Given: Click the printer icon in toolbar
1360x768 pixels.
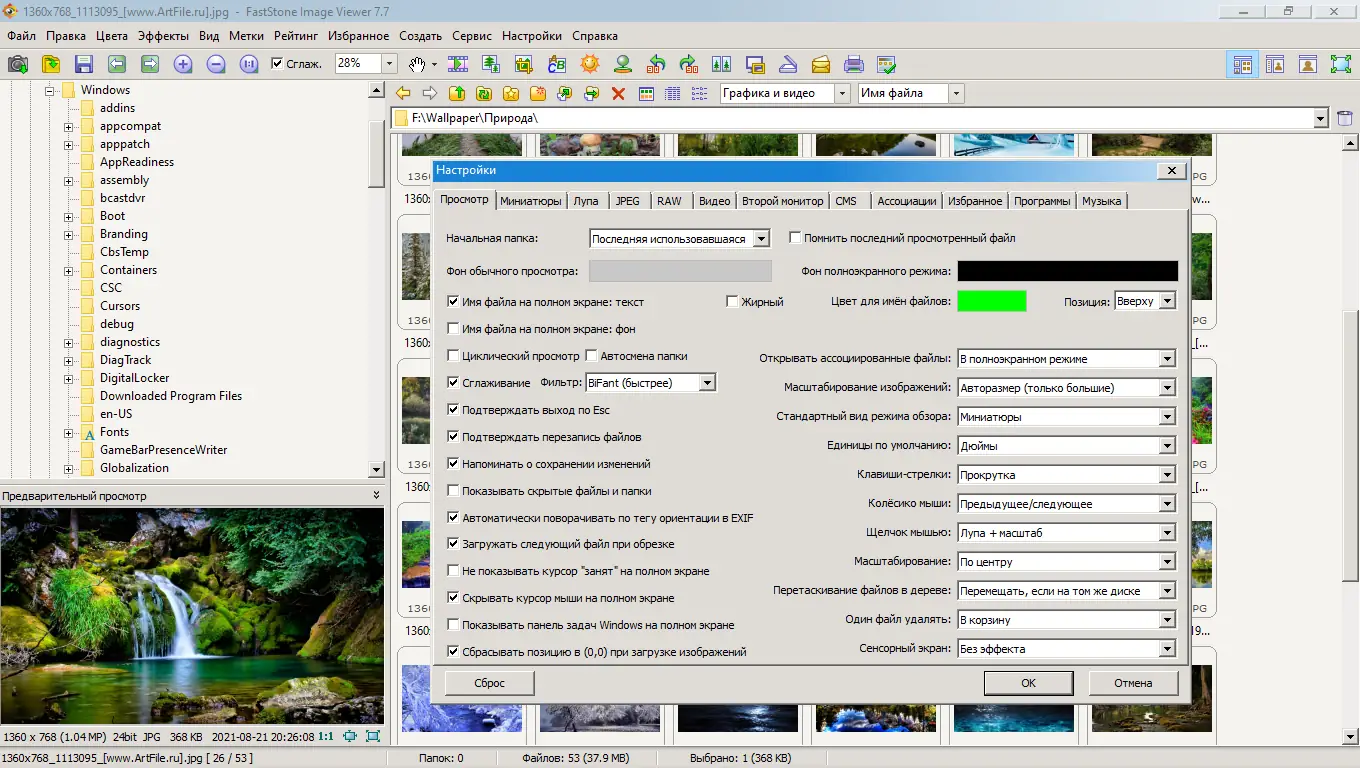Looking at the screenshot, I should coord(853,64).
